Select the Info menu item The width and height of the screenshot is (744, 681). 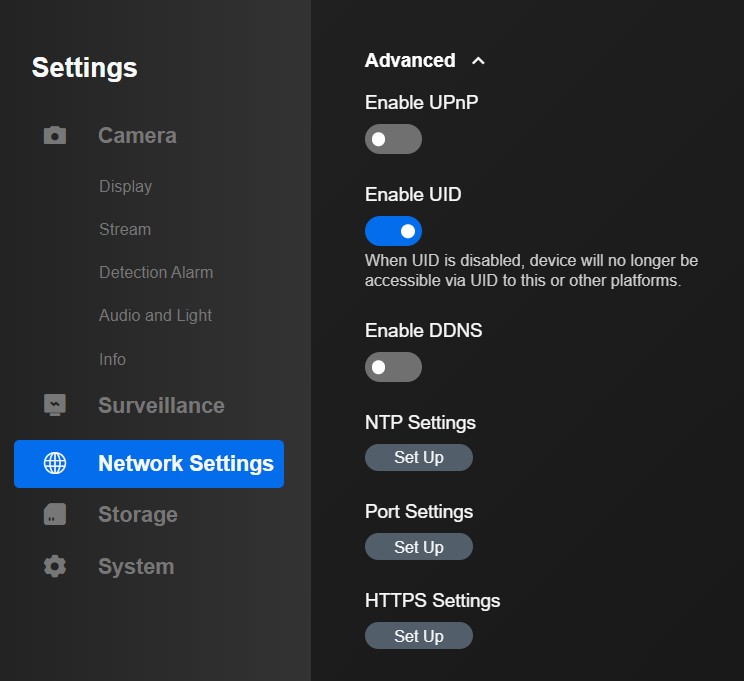[x=112, y=359]
